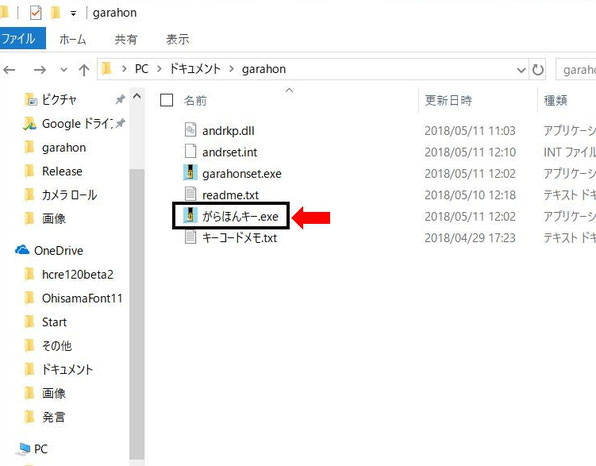Open OhisamaFont11 folder in the navigation pane
The width and height of the screenshot is (596, 466).
pos(82,298)
